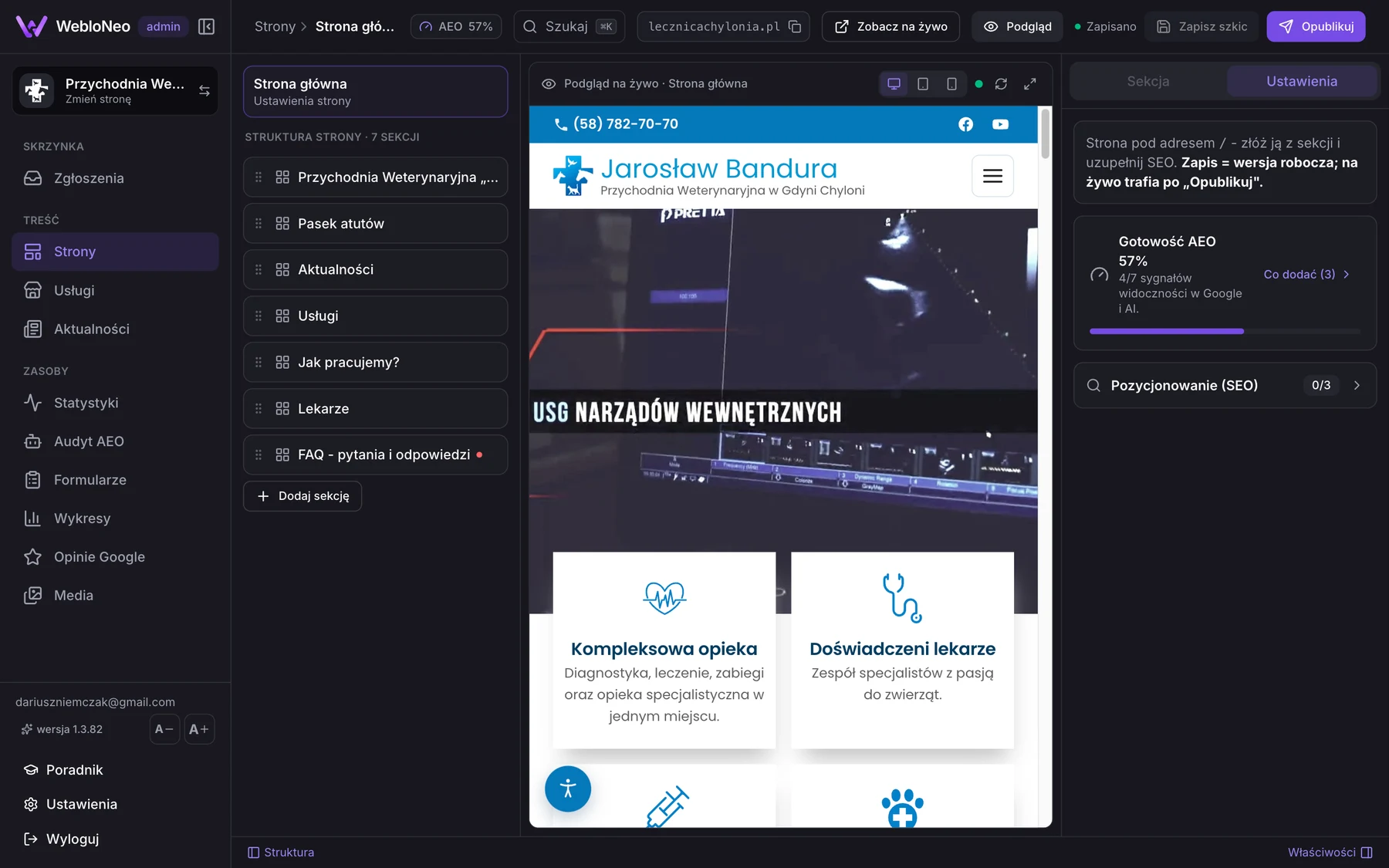The image size is (1389, 868).
Task: Click Zobacz na żywo button
Action: tap(891, 26)
